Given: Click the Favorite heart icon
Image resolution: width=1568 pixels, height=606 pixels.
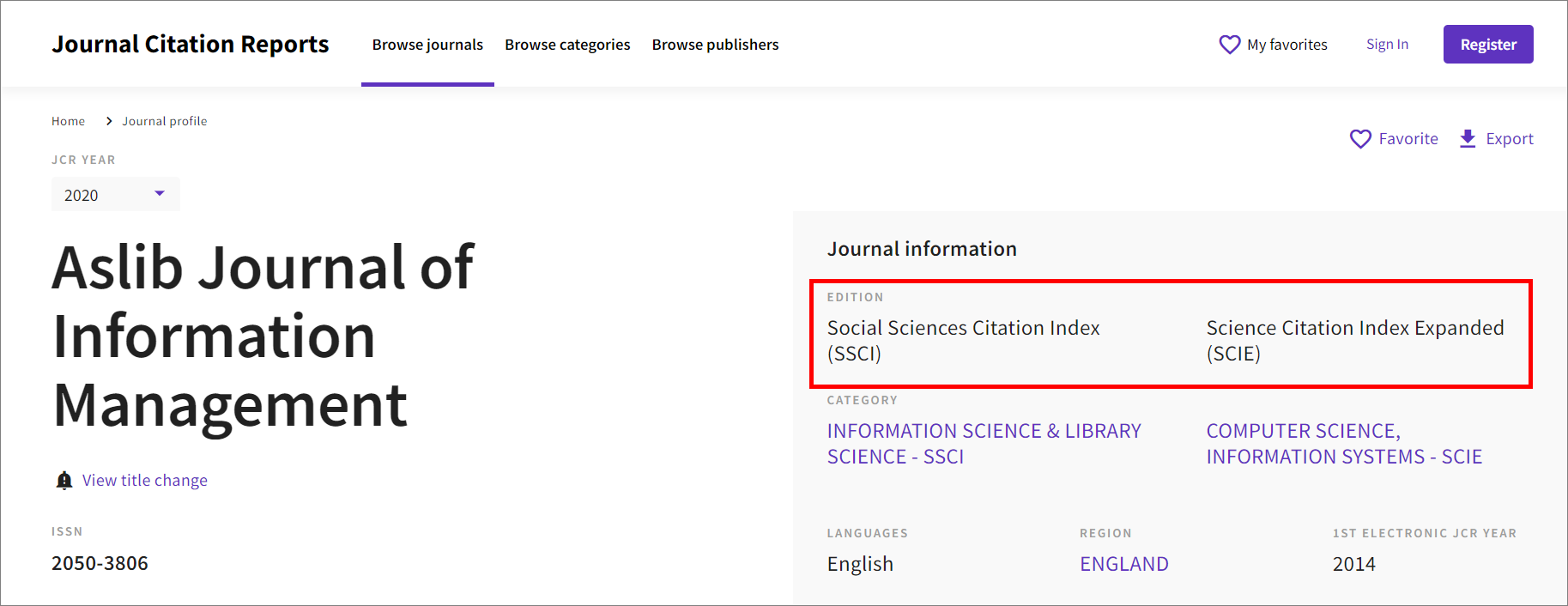Looking at the screenshot, I should tap(1360, 139).
